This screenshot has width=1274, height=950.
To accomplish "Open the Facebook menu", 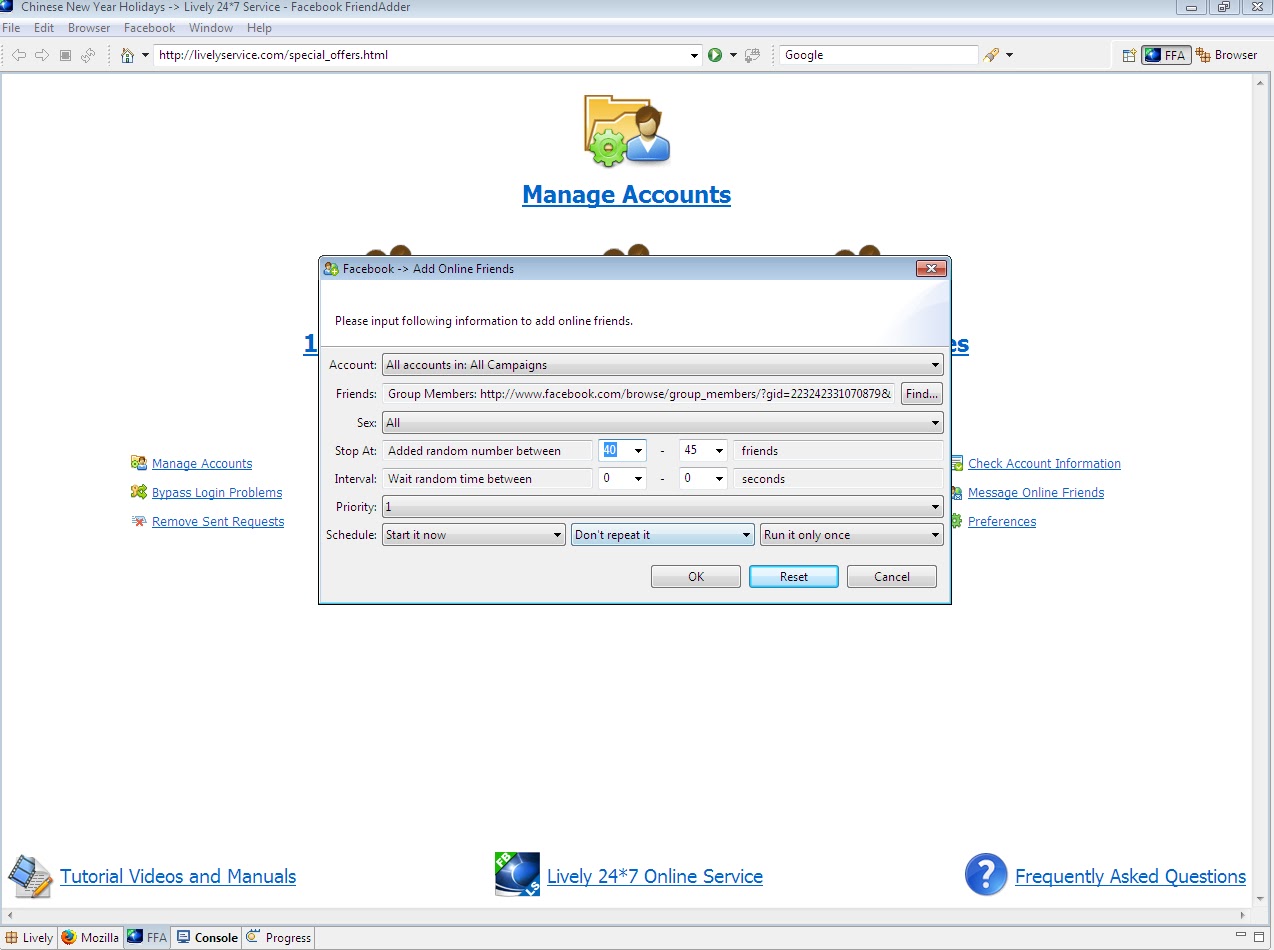I will point(150,28).
